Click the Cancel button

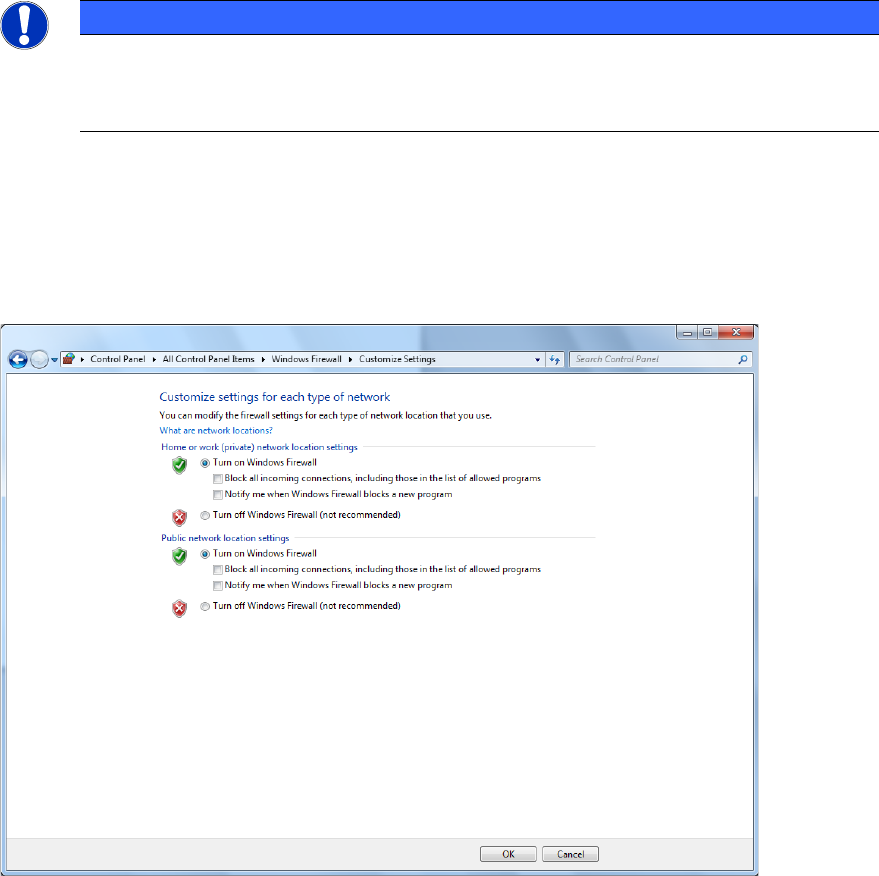(x=571, y=854)
